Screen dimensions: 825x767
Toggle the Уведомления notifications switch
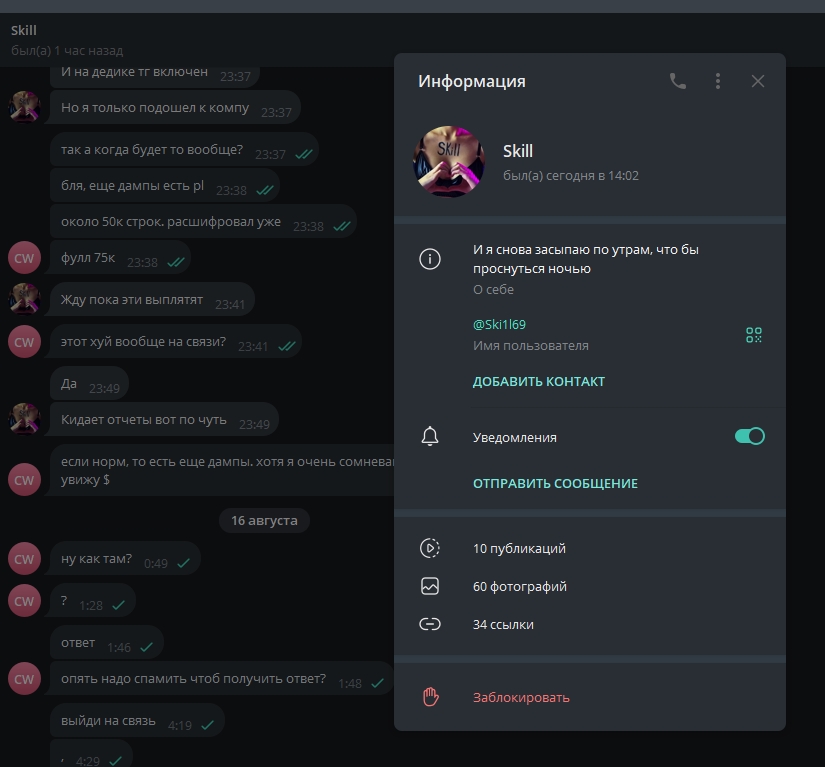749,436
